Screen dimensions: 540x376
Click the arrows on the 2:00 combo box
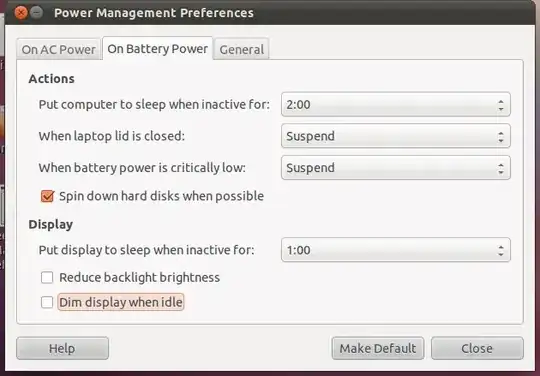click(501, 105)
